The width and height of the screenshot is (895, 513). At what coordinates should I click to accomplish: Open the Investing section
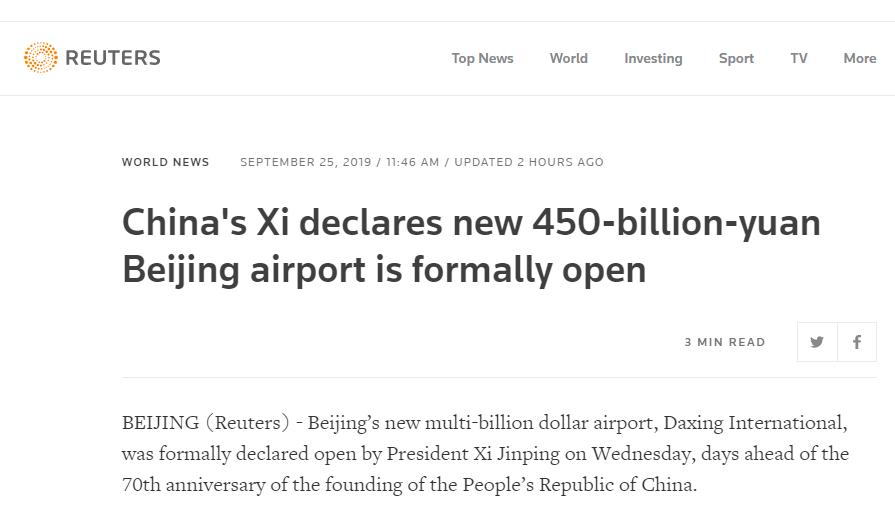pos(653,58)
